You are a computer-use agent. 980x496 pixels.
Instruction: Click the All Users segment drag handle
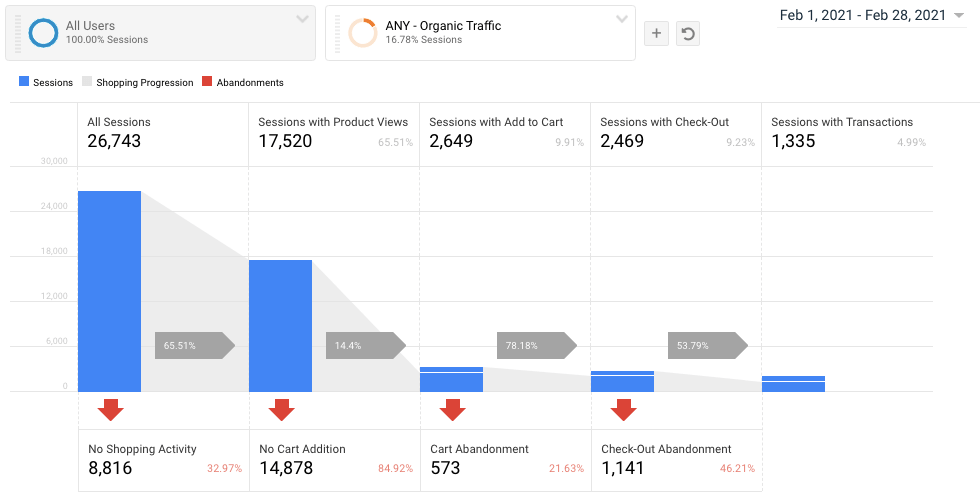[18, 33]
